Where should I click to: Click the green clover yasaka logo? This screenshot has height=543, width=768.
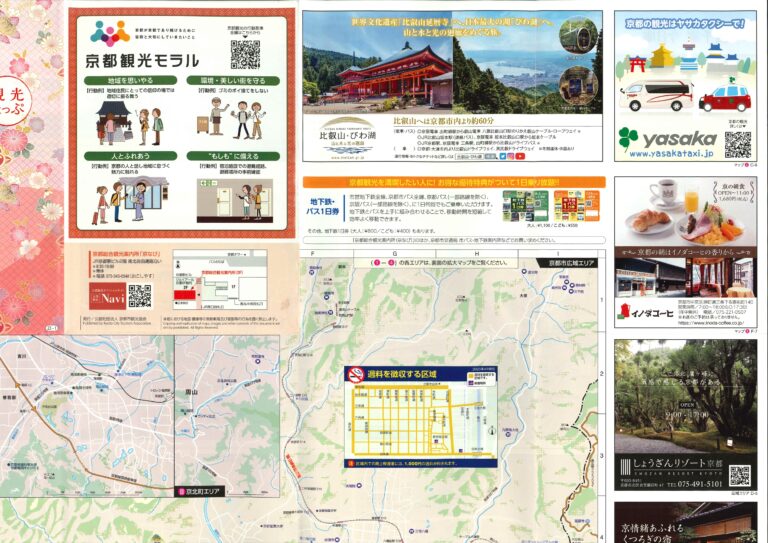click(x=627, y=139)
